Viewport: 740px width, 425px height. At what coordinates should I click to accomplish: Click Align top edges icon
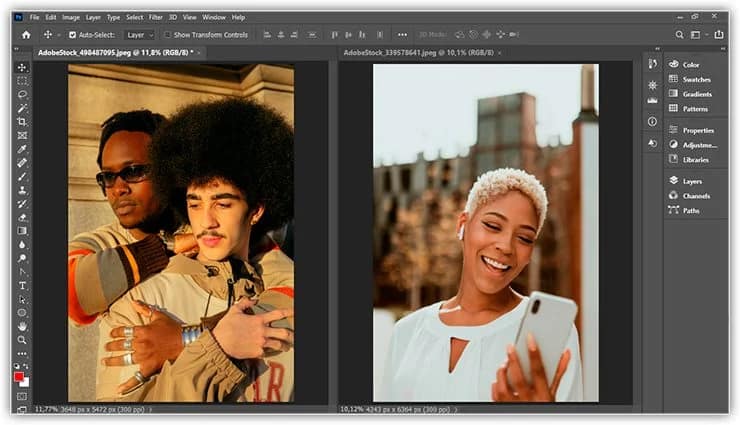(335, 35)
